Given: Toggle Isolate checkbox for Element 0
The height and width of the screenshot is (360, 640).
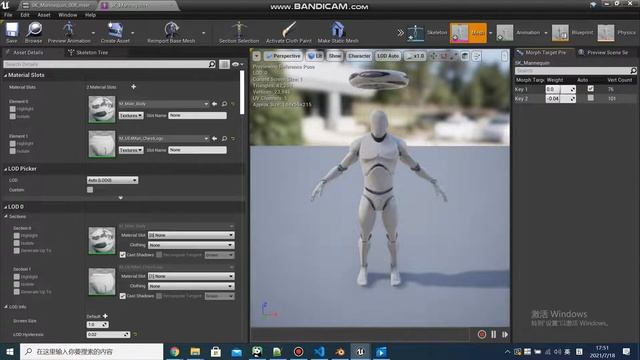Looking at the screenshot, I should tap(13, 116).
